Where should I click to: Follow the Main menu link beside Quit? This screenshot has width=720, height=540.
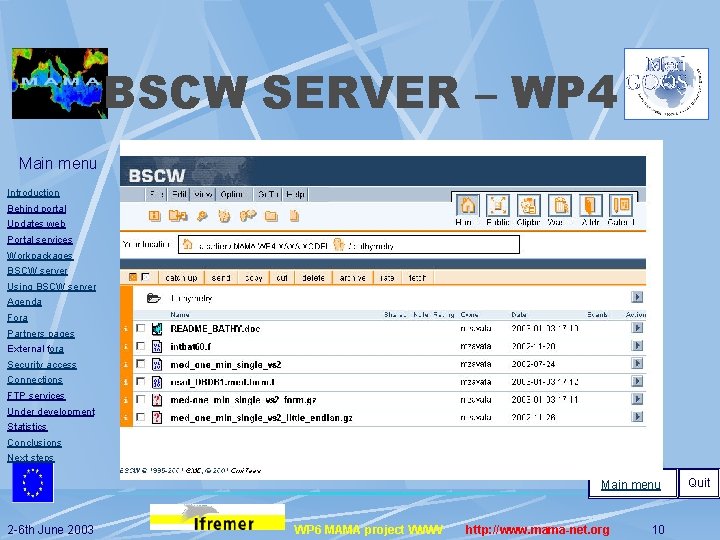pyautogui.click(x=630, y=484)
